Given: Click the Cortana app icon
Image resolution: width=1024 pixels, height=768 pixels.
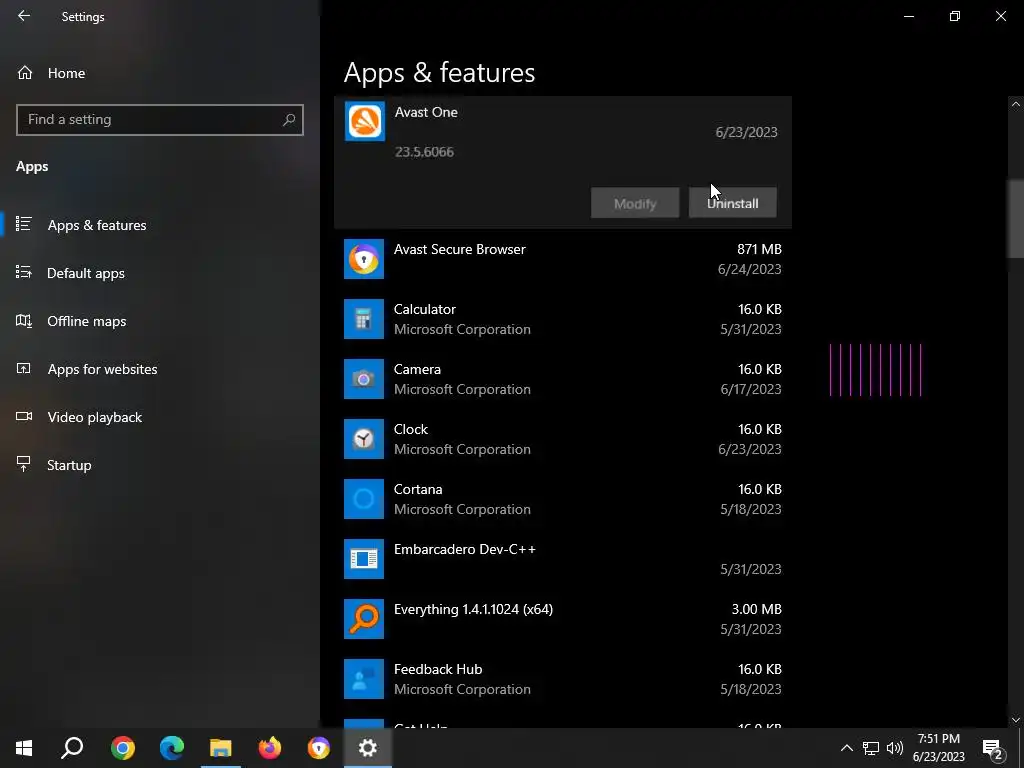Looking at the screenshot, I should [x=364, y=500].
